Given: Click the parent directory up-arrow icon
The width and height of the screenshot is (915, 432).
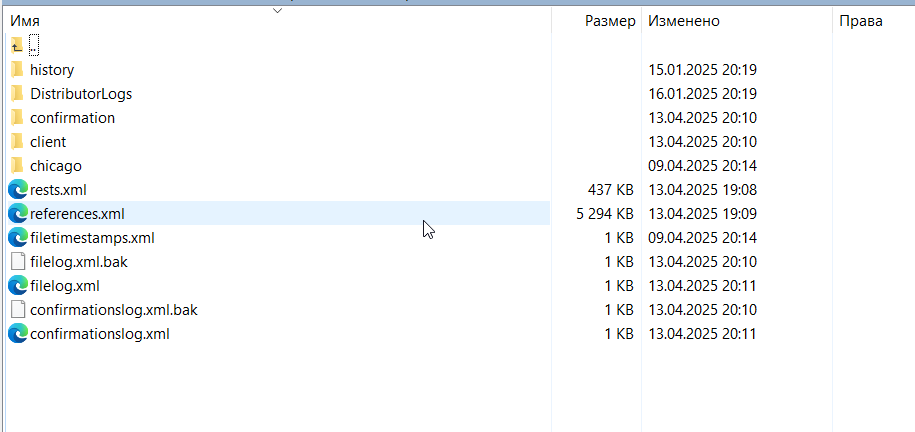Looking at the screenshot, I should [x=17, y=45].
